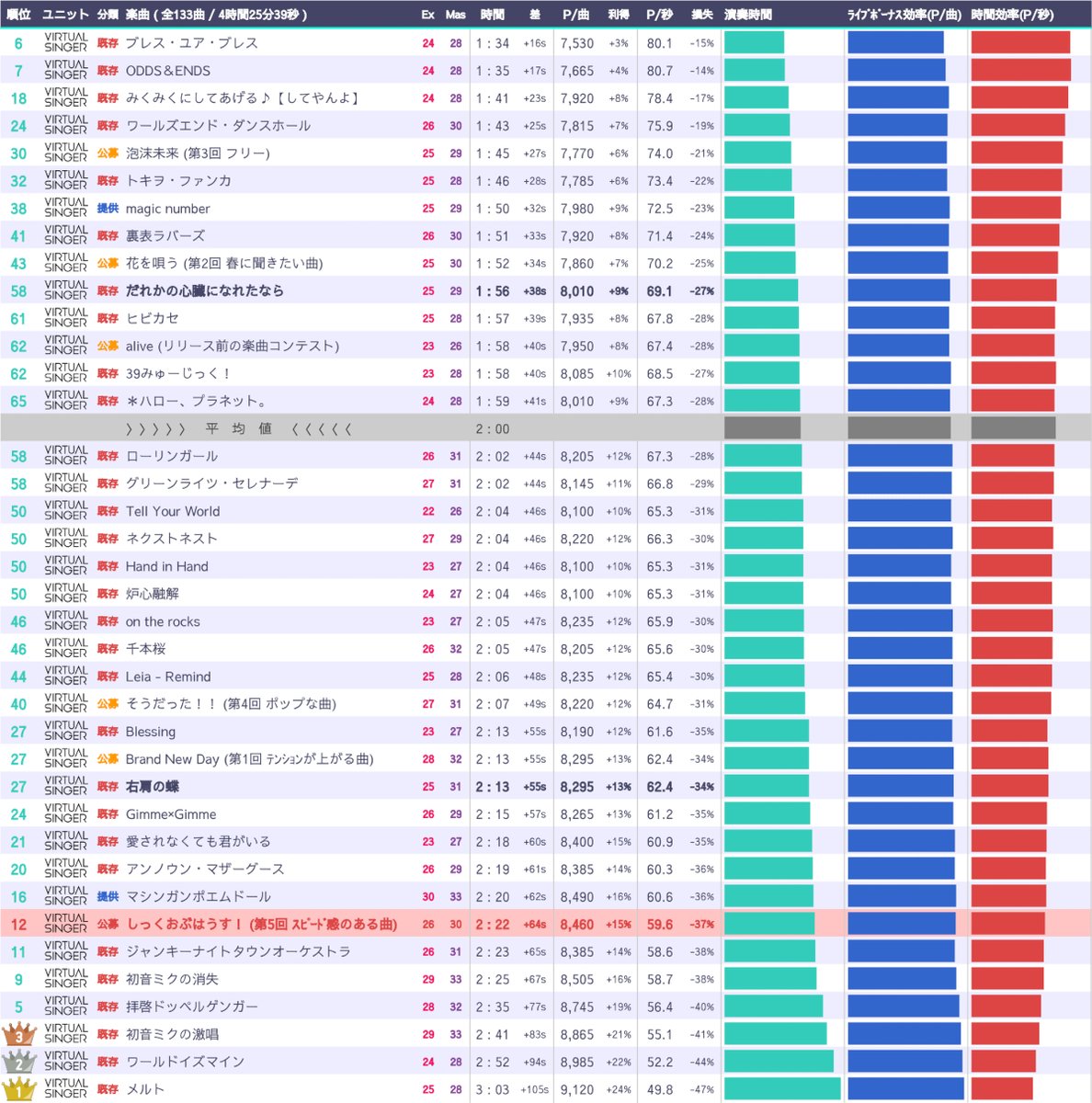Image resolution: width=1092 pixels, height=1103 pixels.
Task: Click the VIRTUAL SINGER logo in magic number row
Action: [x=66, y=208]
